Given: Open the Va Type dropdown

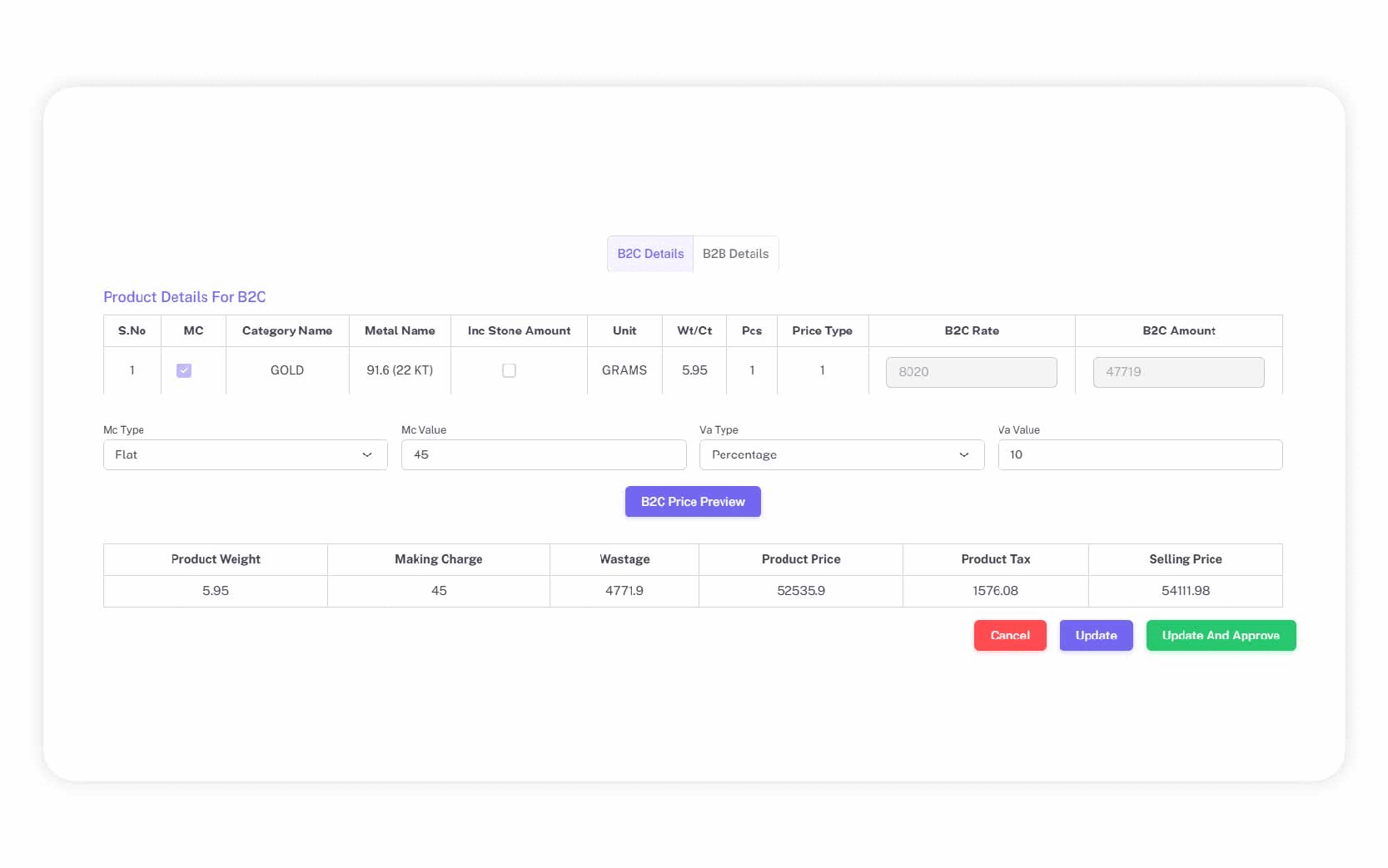Looking at the screenshot, I should [x=841, y=455].
